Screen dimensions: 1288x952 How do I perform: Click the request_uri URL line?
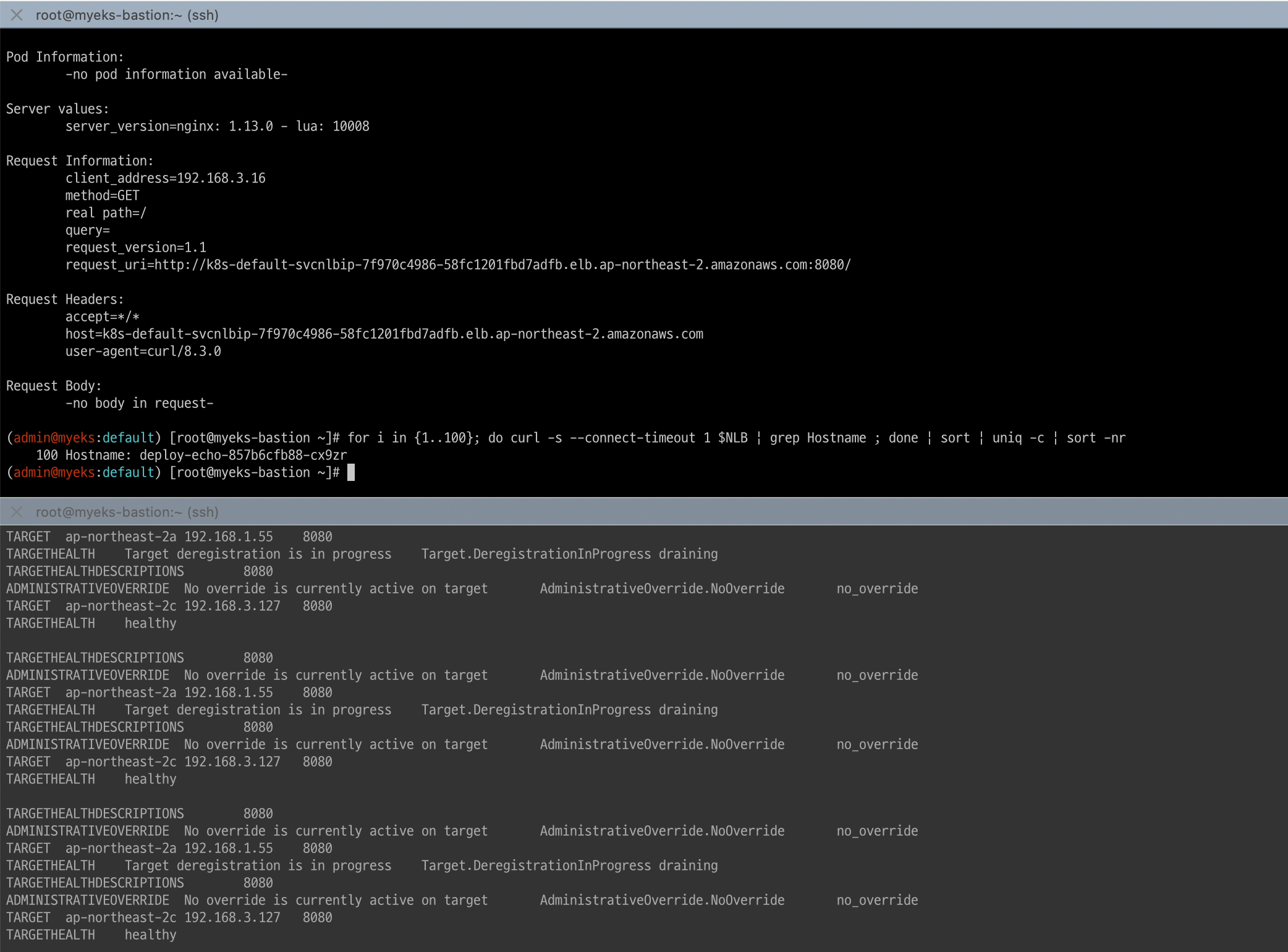pos(457,265)
